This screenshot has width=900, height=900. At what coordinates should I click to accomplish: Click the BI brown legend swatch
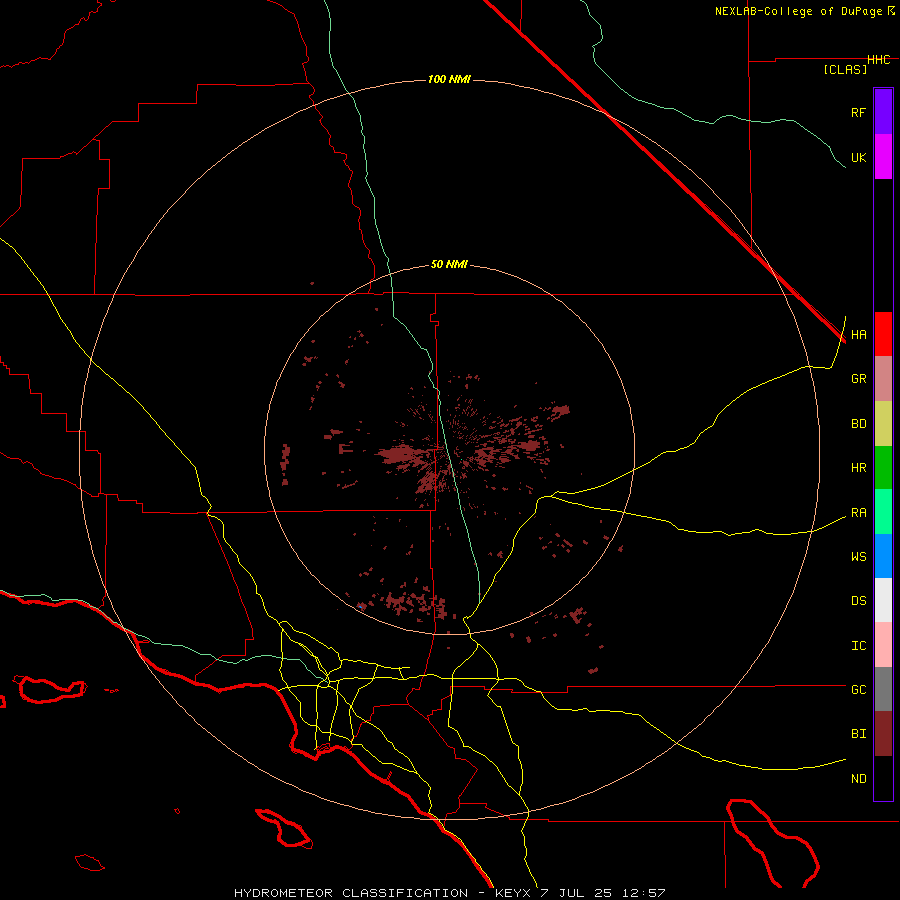coord(883,734)
